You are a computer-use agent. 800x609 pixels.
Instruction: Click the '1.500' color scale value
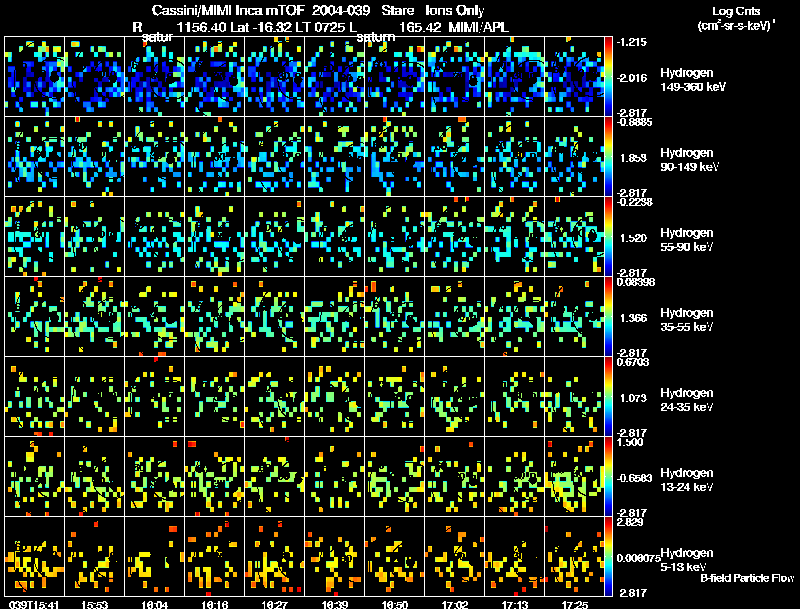click(630, 442)
